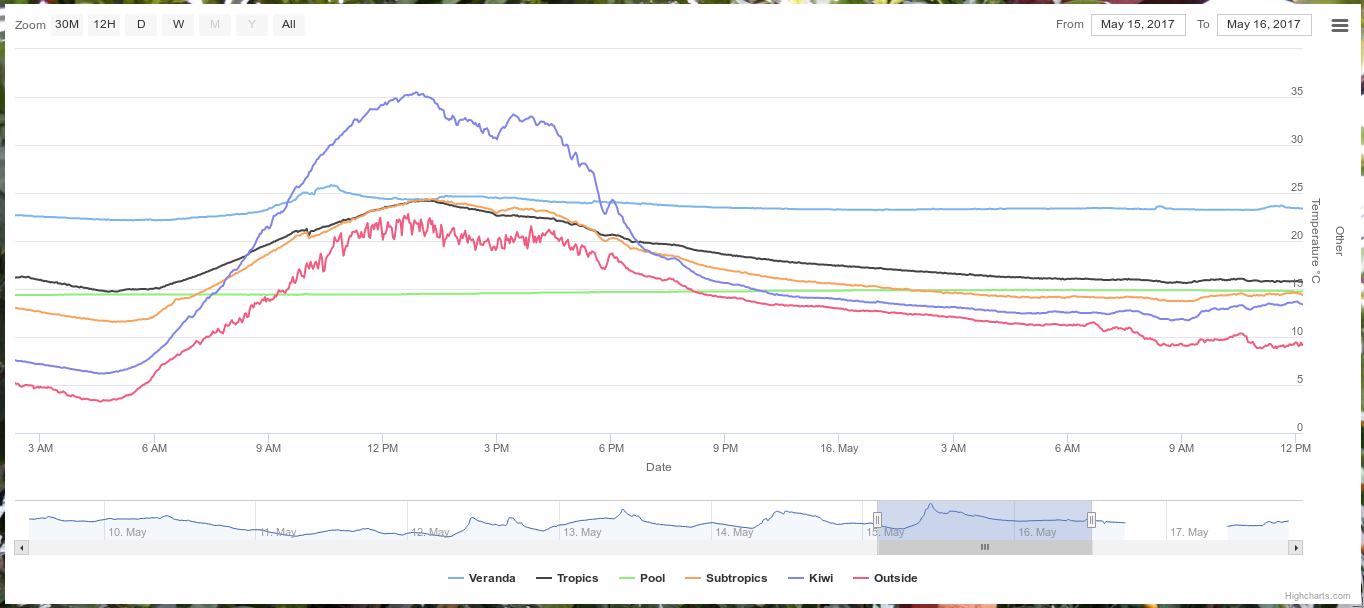This screenshot has width=1364, height=608.
Task: Click the navigator scrollbar left arrow
Action: (x=22, y=547)
